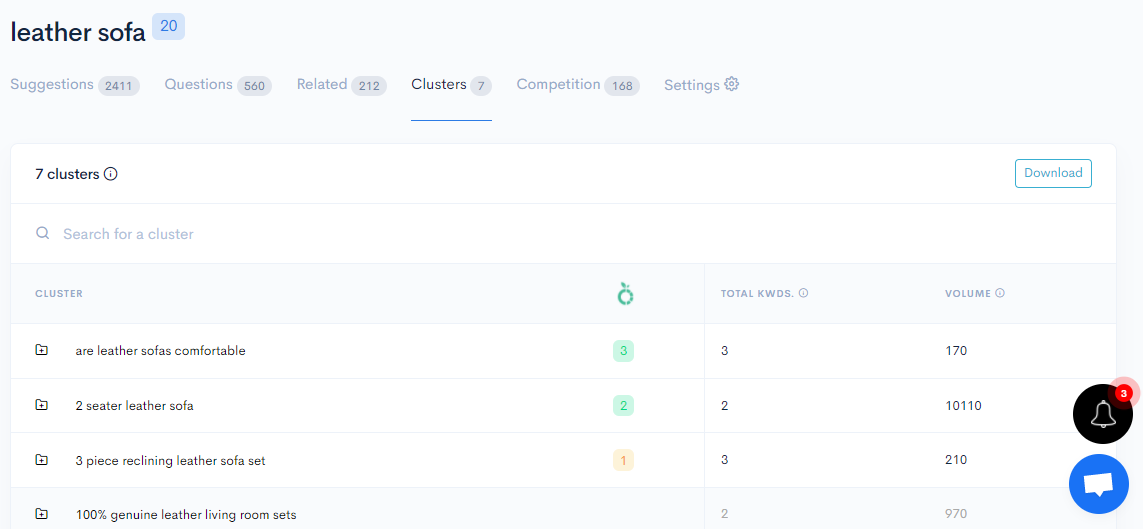Open the Settings tab

point(701,85)
